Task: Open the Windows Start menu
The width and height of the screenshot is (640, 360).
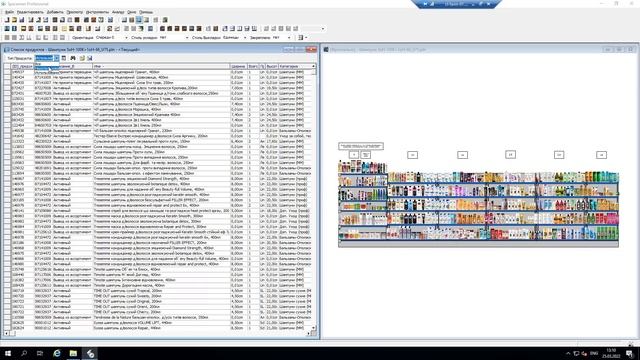Action: click(x=8, y=353)
